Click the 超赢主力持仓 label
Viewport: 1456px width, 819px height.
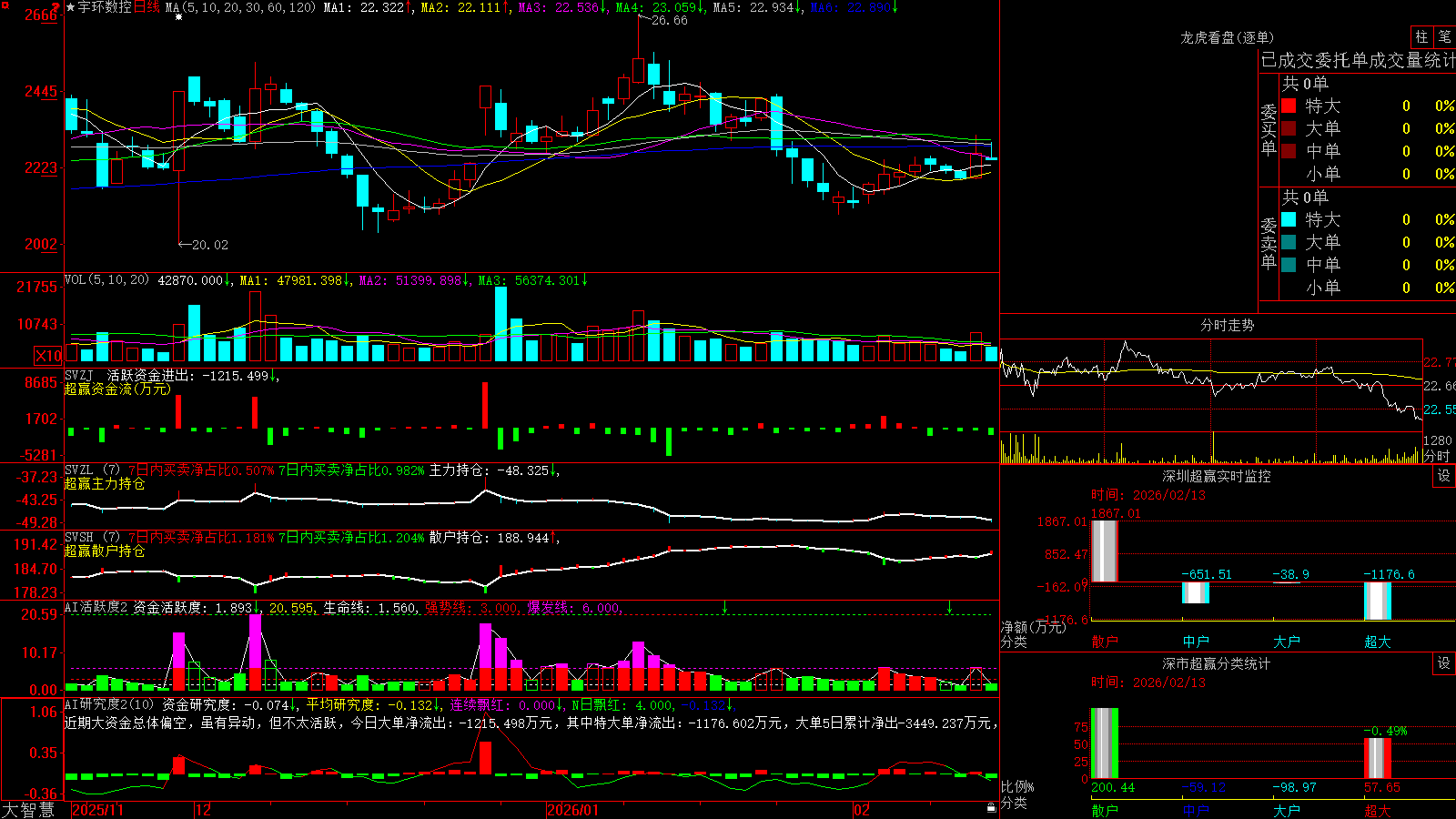tap(105, 483)
